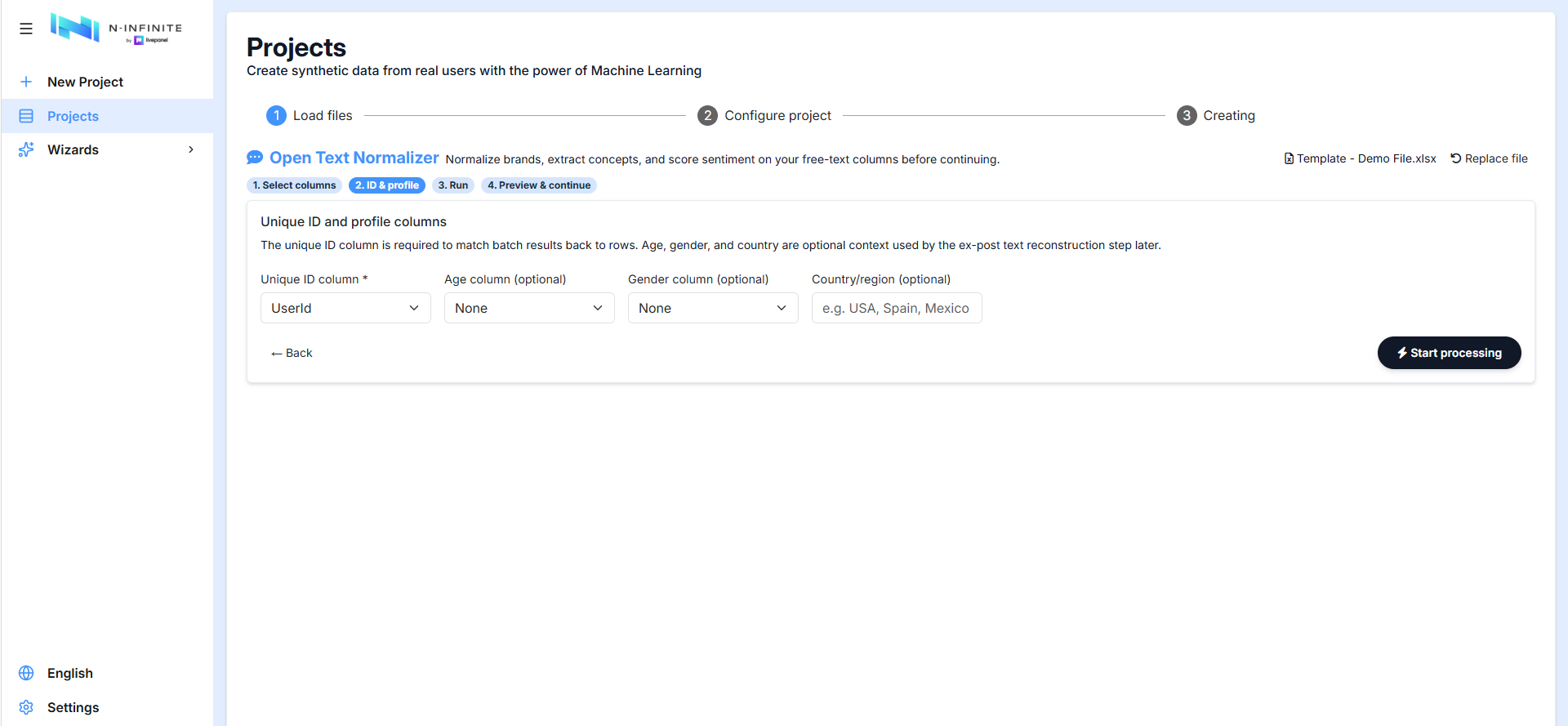Click the New Project plus icon

point(26,82)
